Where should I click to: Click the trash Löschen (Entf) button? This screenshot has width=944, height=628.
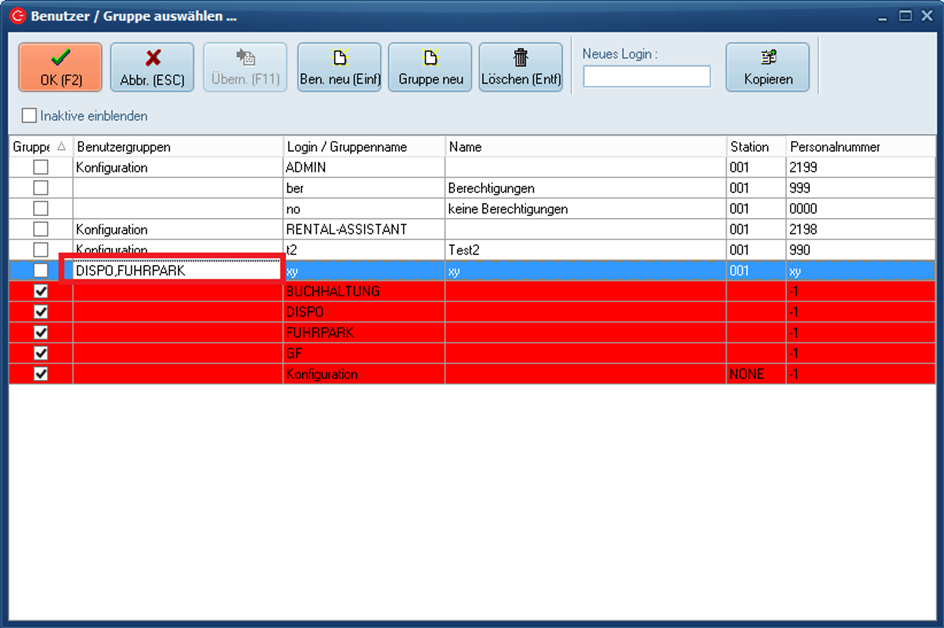coord(520,67)
